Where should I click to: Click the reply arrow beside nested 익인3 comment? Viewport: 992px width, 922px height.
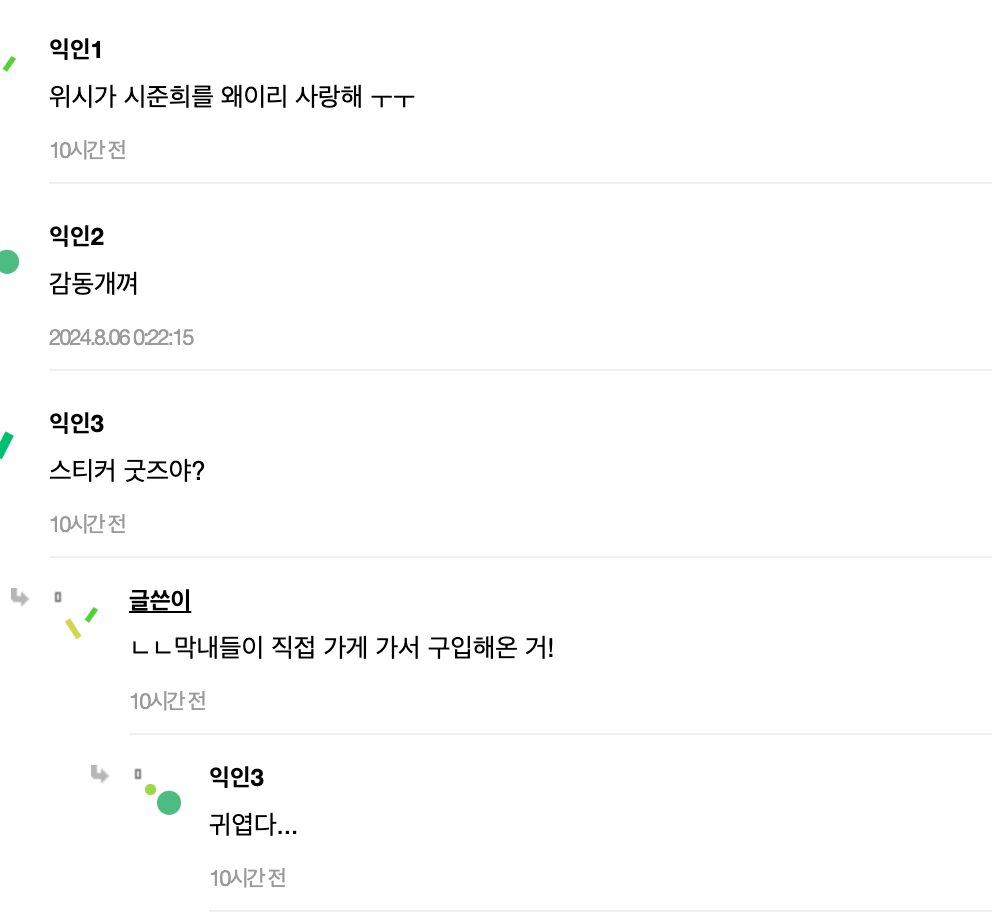click(99, 772)
